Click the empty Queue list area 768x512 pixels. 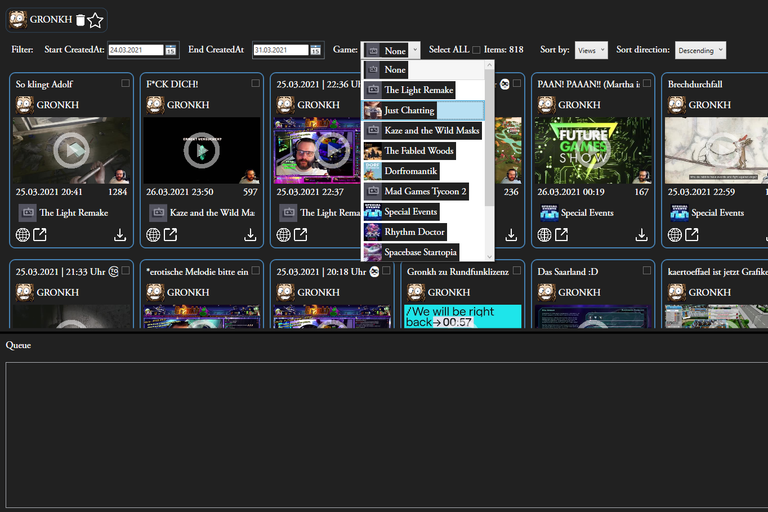pyautogui.click(x=386, y=435)
